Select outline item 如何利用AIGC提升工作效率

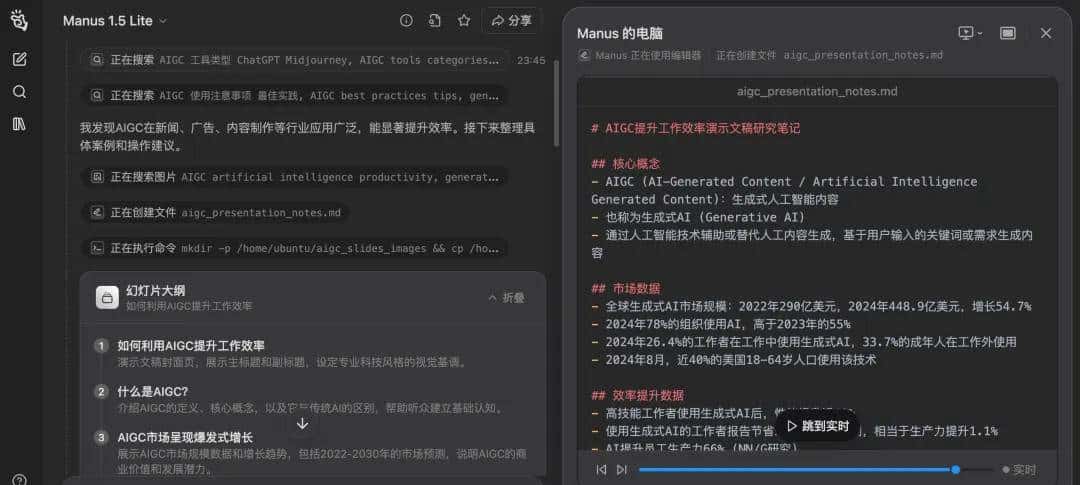pyautogui.click(x=191, y=345)
